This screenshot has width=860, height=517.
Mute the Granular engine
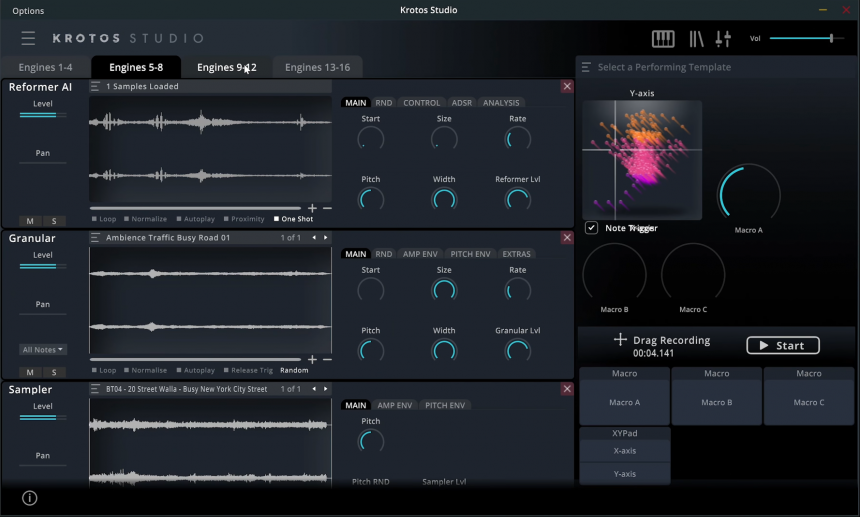point(30,372)
